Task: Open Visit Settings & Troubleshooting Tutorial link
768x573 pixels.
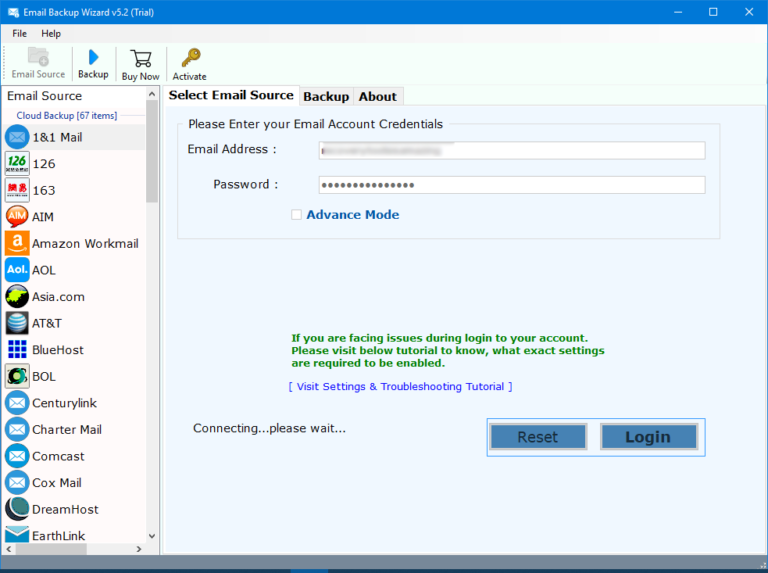Action: pyautogui.click(x=400, y=386)
